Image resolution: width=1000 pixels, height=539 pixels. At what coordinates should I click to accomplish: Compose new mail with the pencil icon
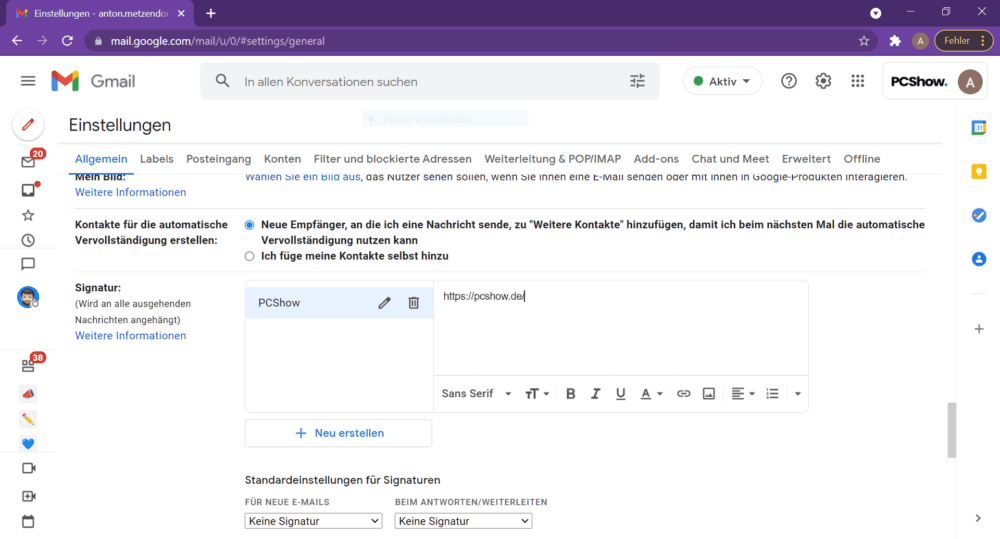click(28, 124)
